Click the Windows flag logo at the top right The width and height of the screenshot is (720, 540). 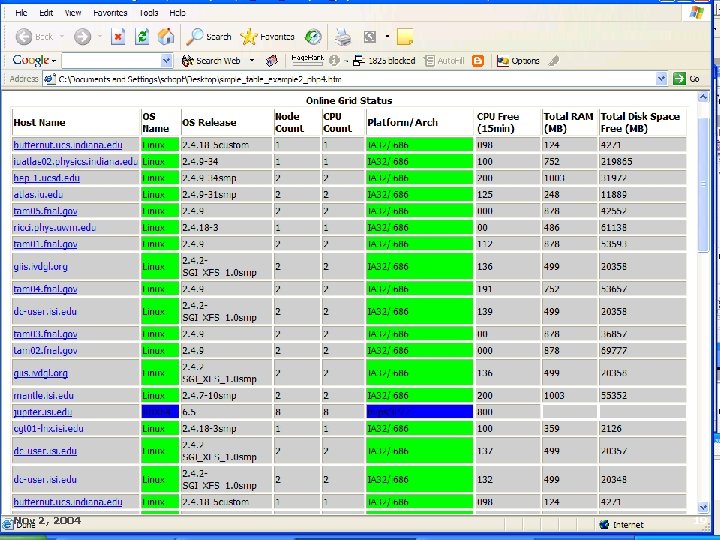click(x=697, y=13)
